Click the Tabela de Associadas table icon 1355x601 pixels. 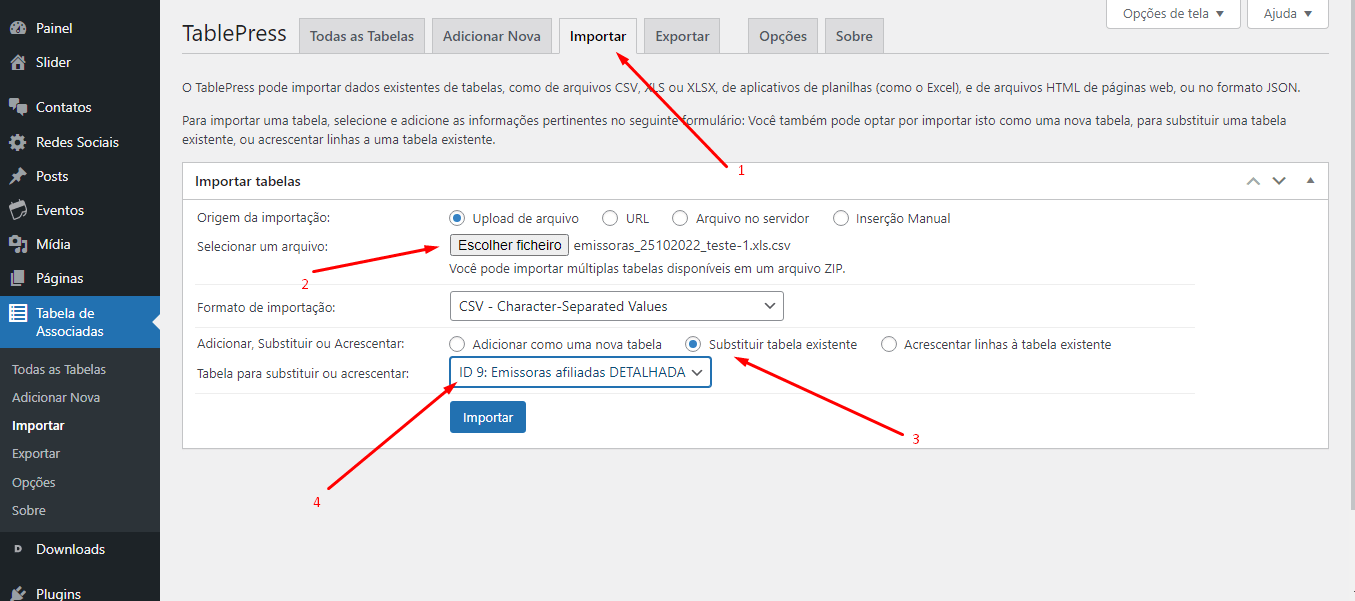pos(18,313)
